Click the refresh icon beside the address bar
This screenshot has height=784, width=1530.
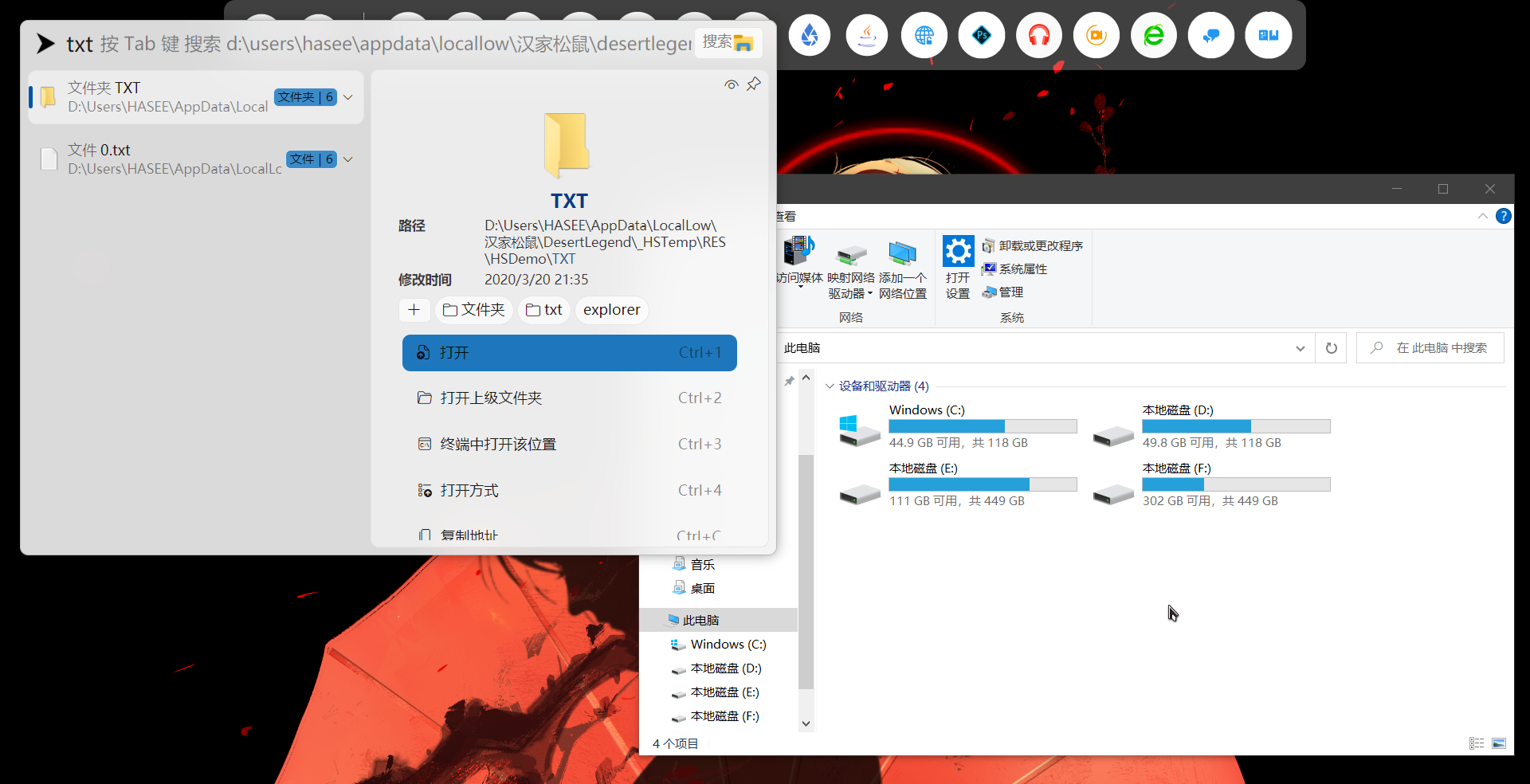[x=1331, y=347]
